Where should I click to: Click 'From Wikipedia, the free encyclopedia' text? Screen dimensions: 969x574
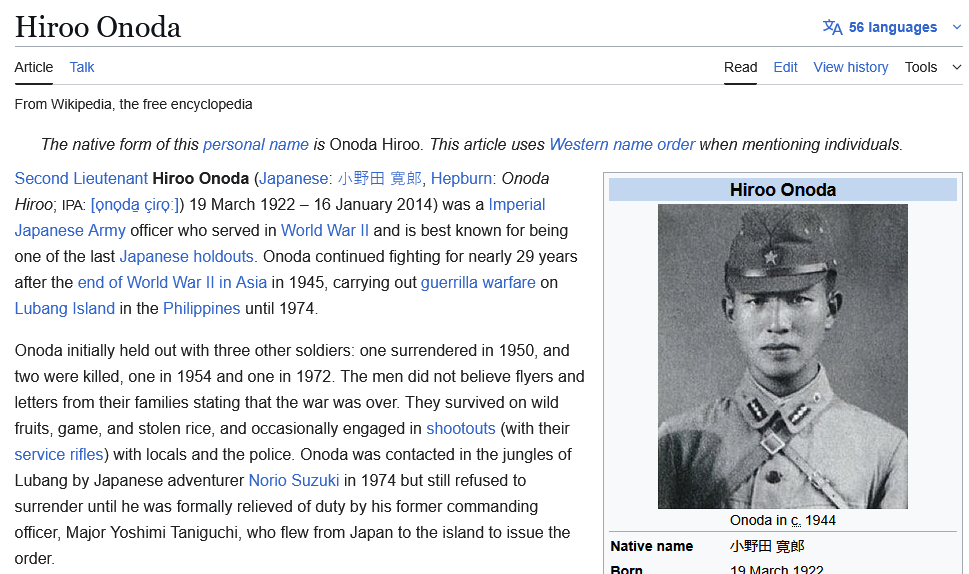[x=133, y=104]
